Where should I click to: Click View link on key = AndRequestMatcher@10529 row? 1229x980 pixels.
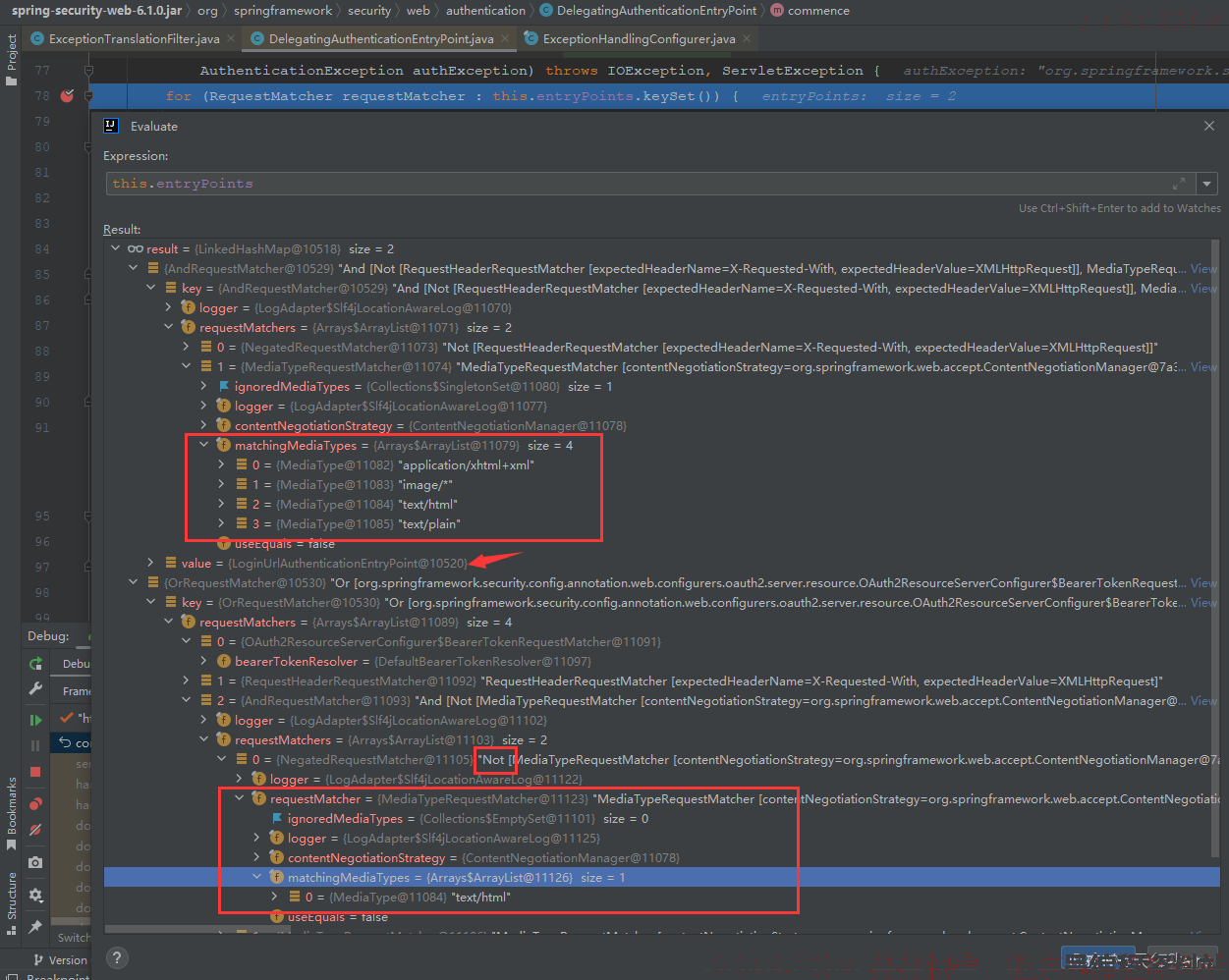(x=1203, y=289)
